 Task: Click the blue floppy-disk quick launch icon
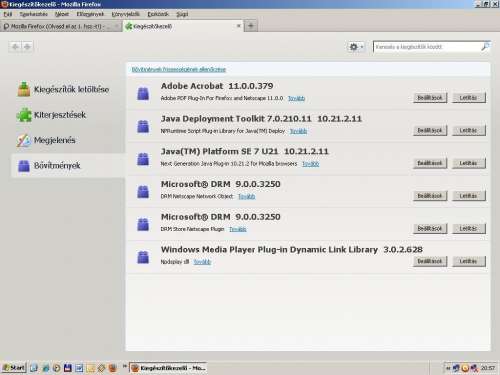68,368
